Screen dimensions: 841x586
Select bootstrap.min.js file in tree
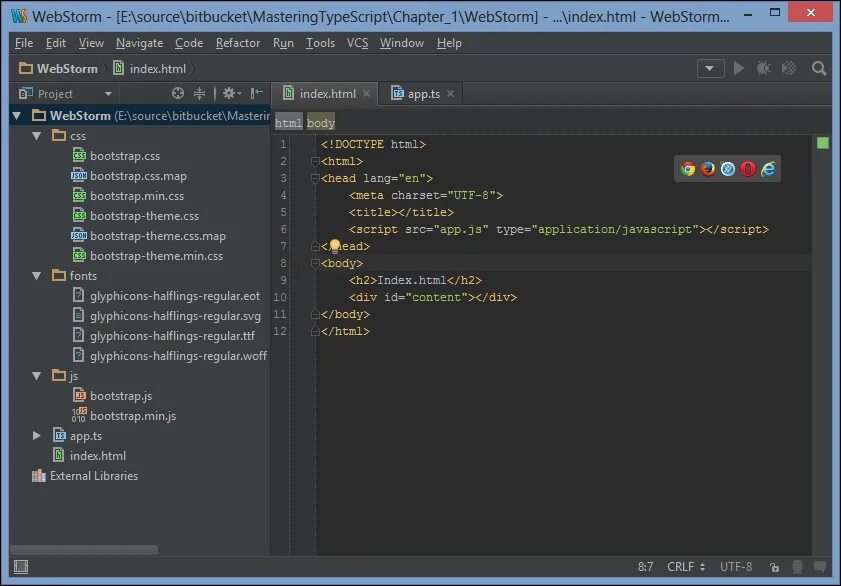pyautogui.click(x=132, y=416)
